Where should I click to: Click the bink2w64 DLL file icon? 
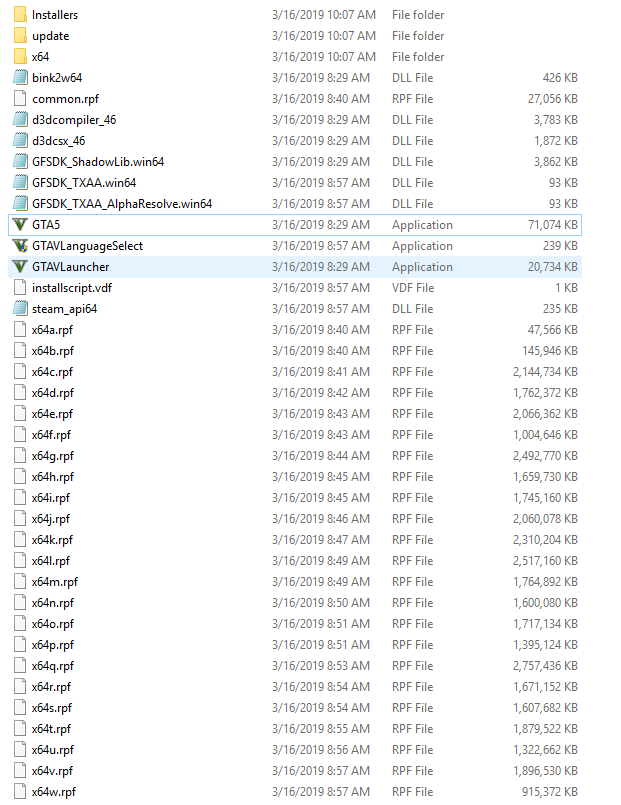click(x=20, y=78)
